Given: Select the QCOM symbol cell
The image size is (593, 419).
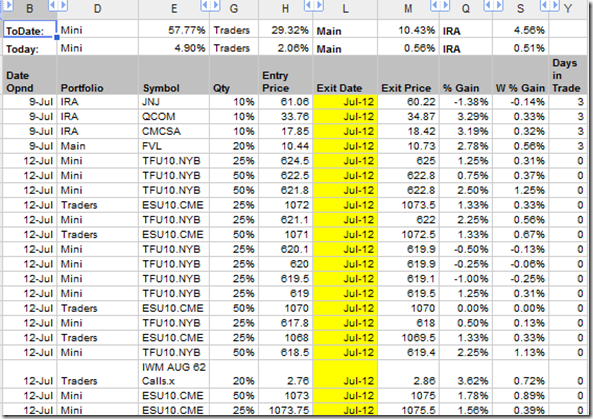Looking at the screenshot, I should pyautogui.click(x=174, y=116).
